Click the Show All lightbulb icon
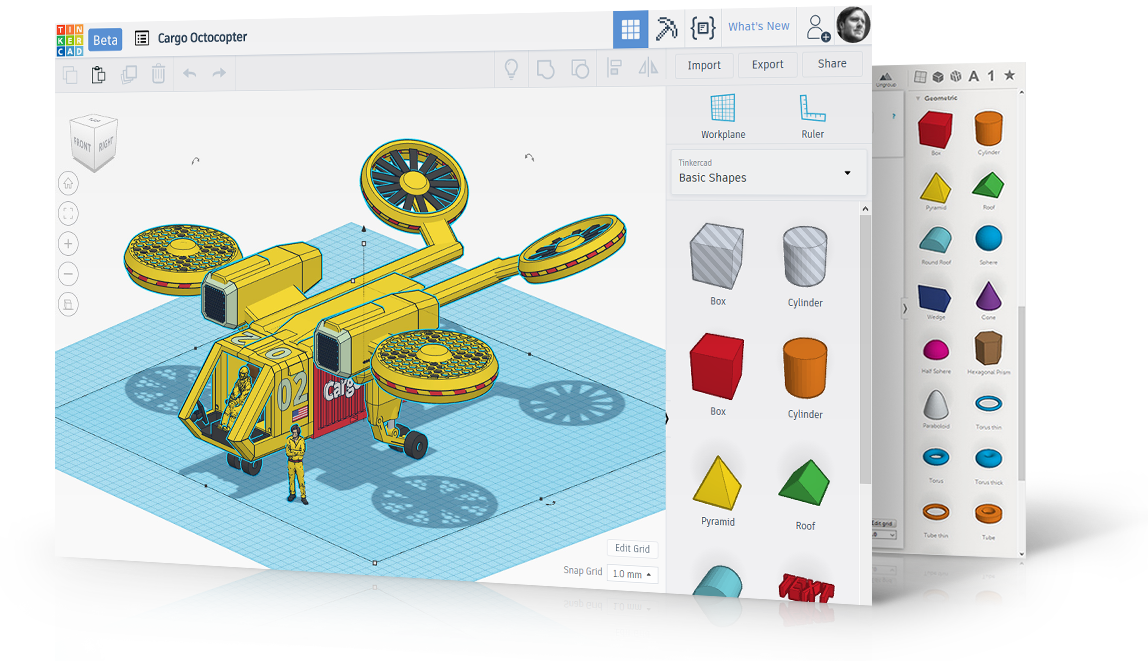 (x=512, y=70)
